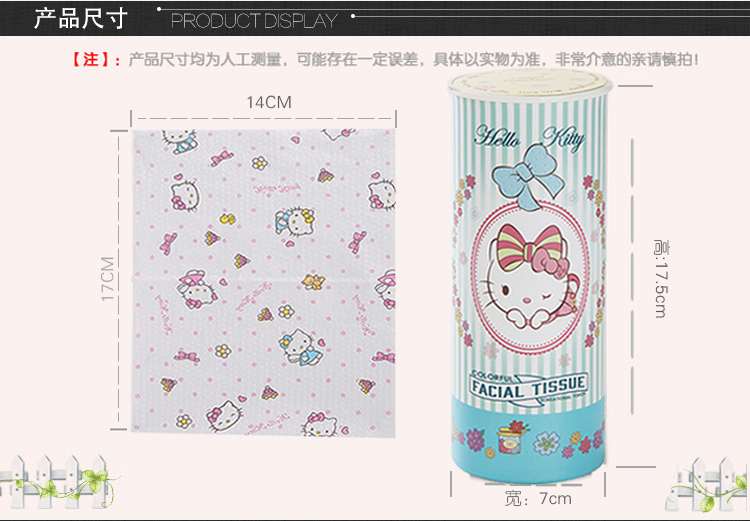Click the 宽: 7cm width label
This screenshot has width=750, height=521.
pyautogui.click(x=539, y=497)
